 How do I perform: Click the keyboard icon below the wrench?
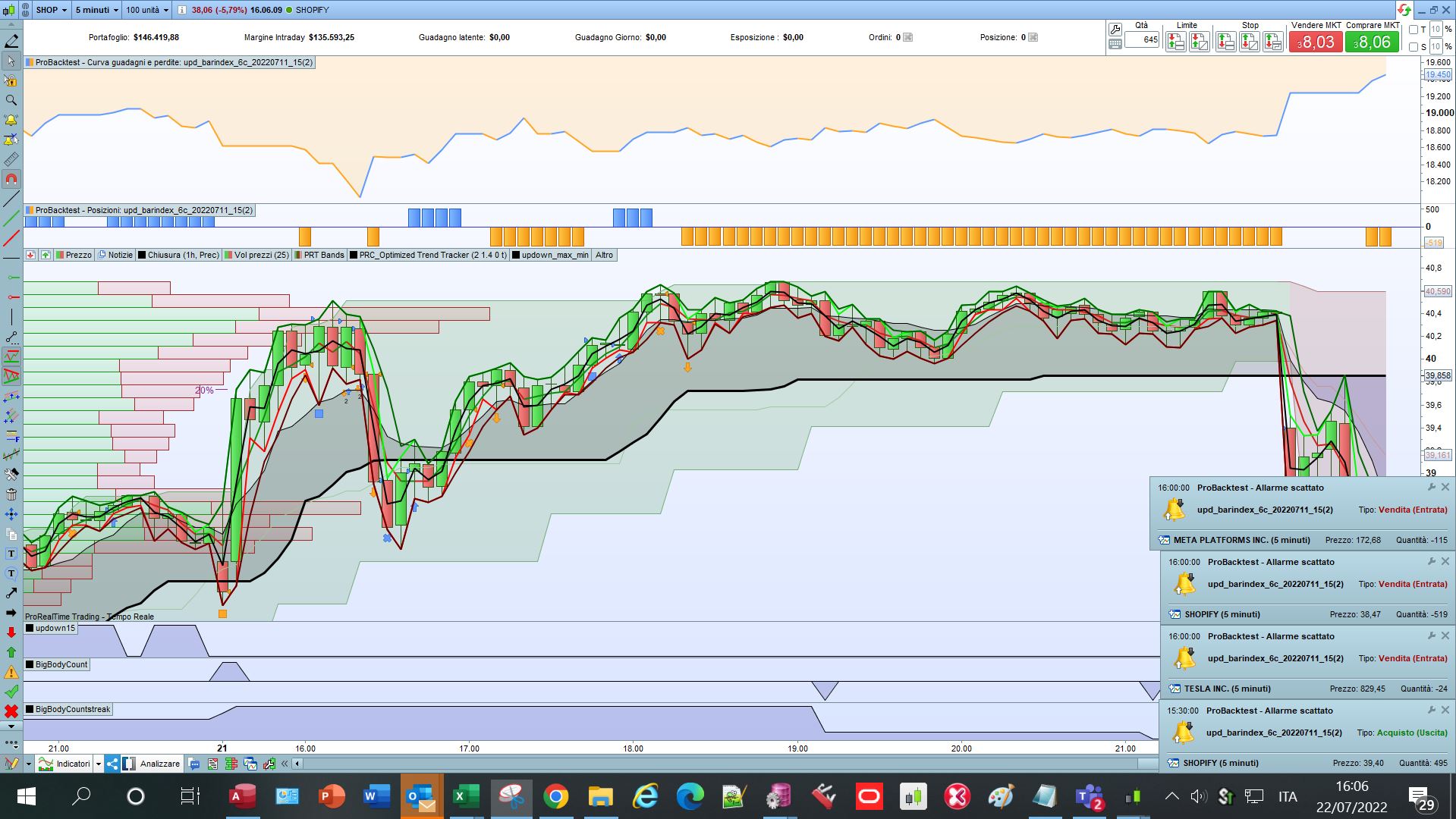[1115, 44]
